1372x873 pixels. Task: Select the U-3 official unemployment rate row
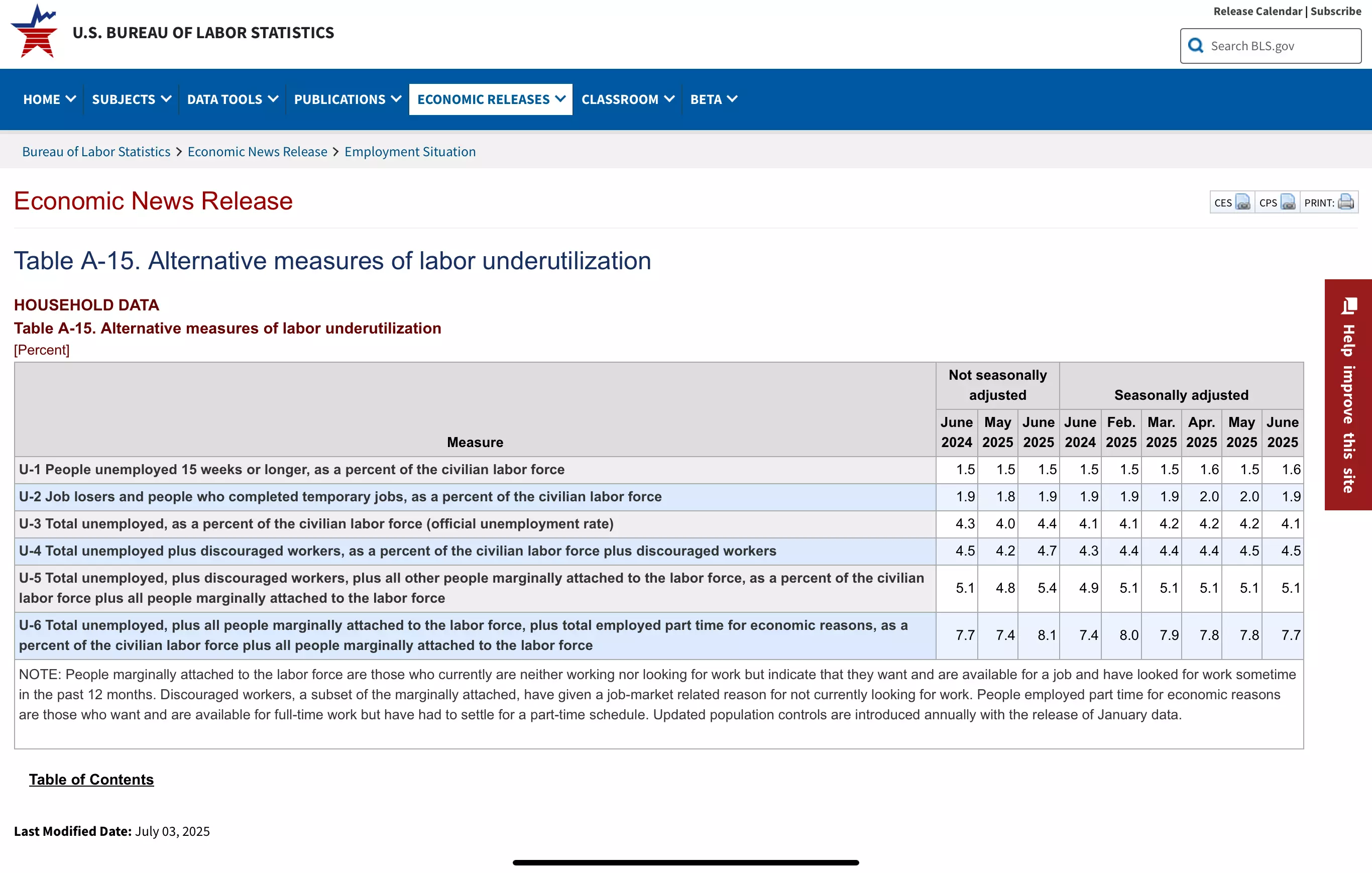tap(475, 524)
